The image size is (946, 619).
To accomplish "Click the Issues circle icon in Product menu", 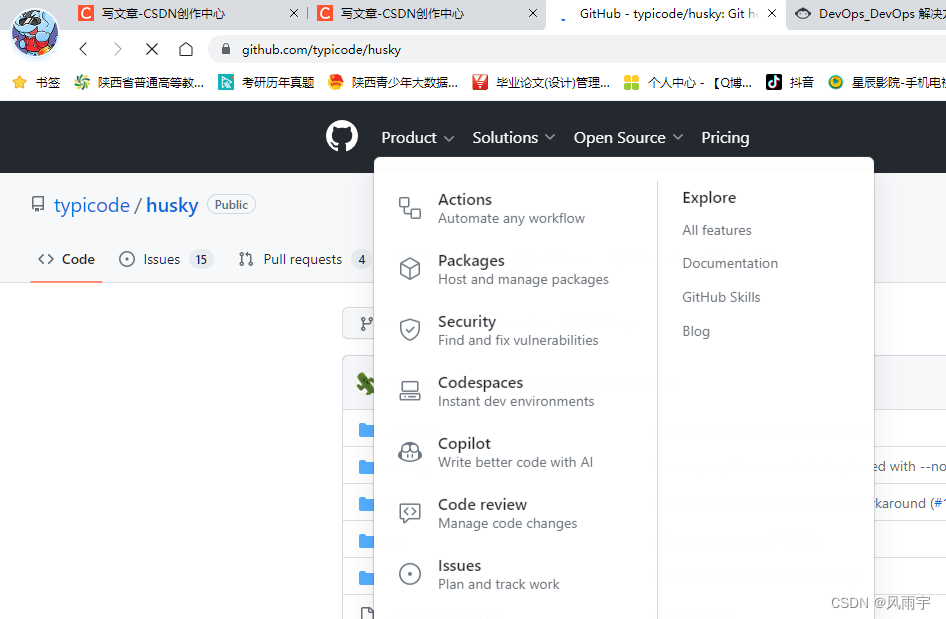I will [x=410, y=574].
